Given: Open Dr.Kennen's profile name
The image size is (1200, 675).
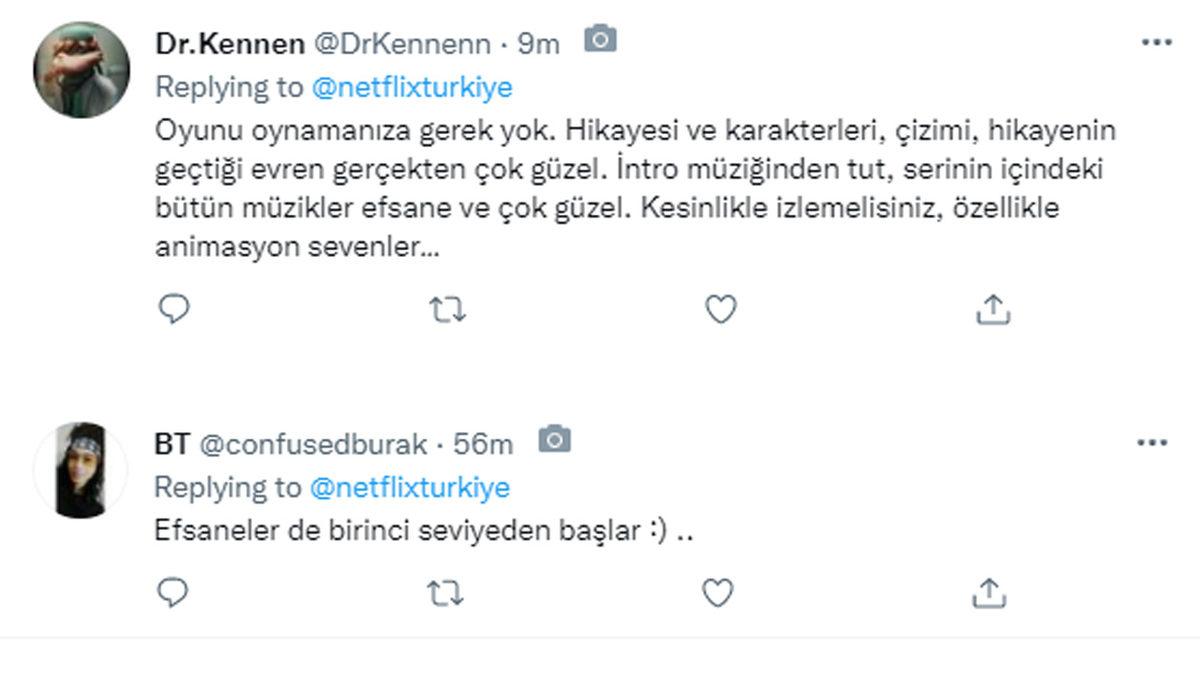Looking at the screenshot, I should [x=228, y=43].
